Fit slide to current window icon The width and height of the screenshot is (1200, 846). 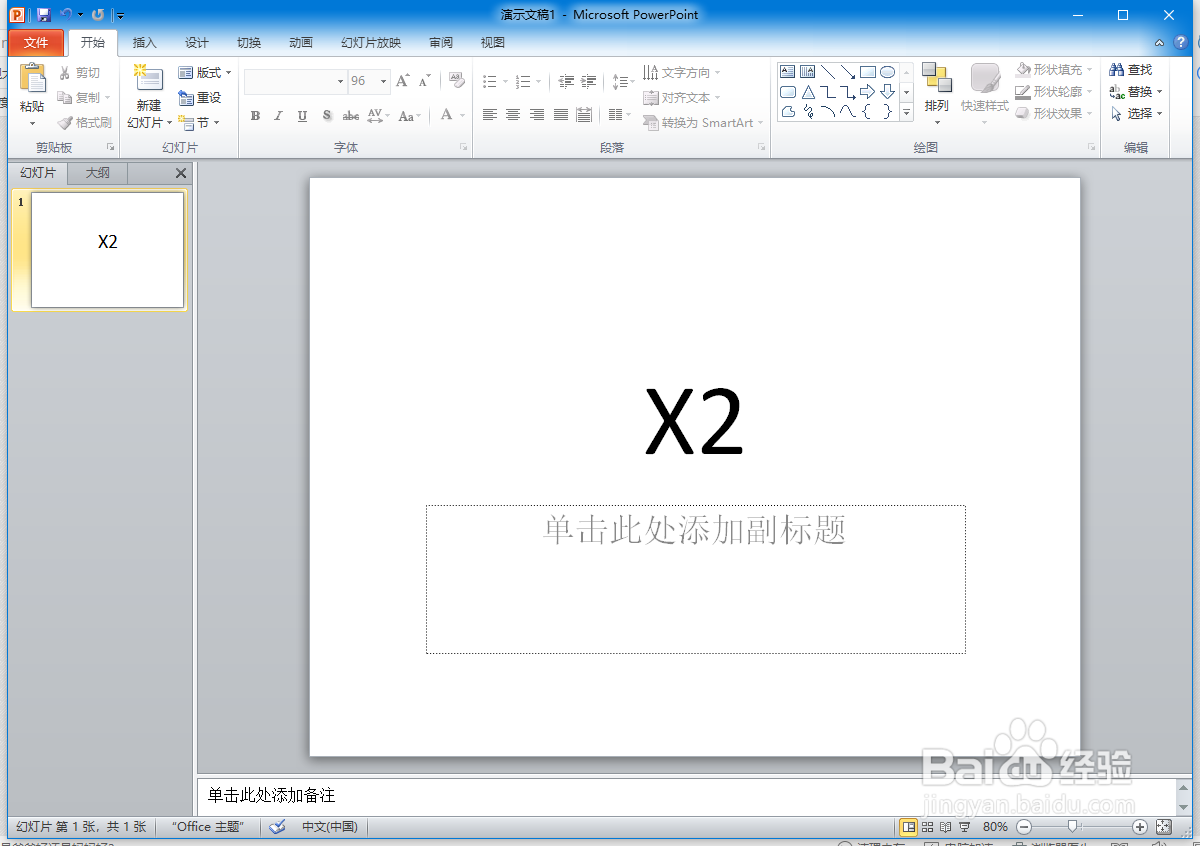click(x=1163, y=827)
